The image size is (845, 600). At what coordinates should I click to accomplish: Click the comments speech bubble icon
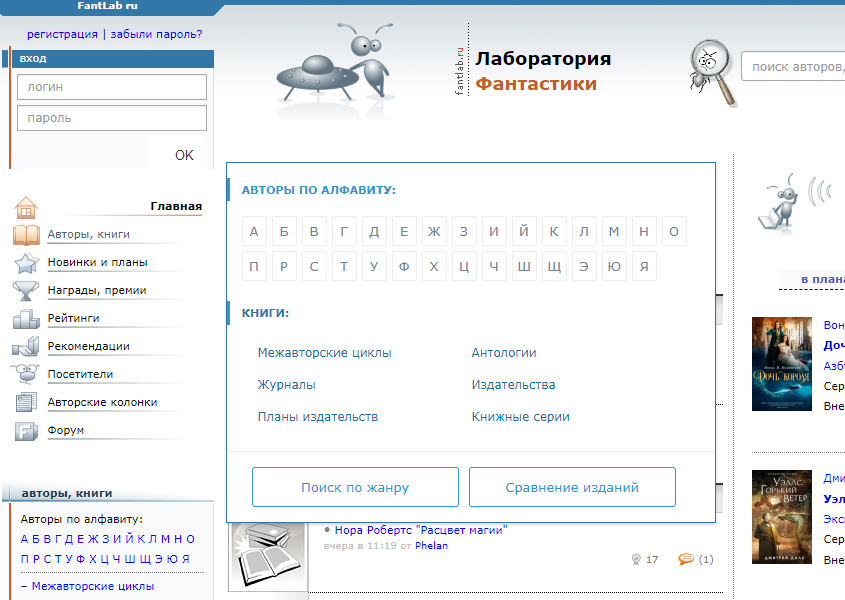[x=686, y=559]
